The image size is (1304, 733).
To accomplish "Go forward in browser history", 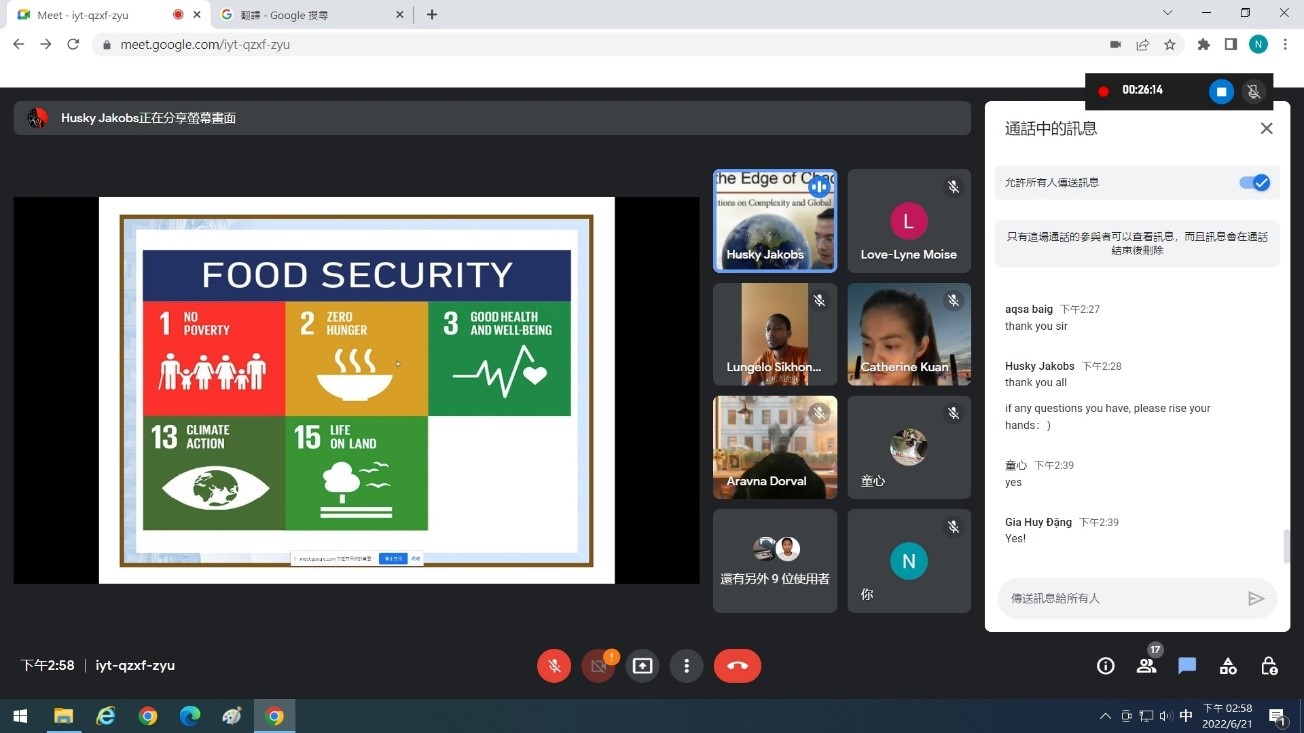I will [46, 44].
